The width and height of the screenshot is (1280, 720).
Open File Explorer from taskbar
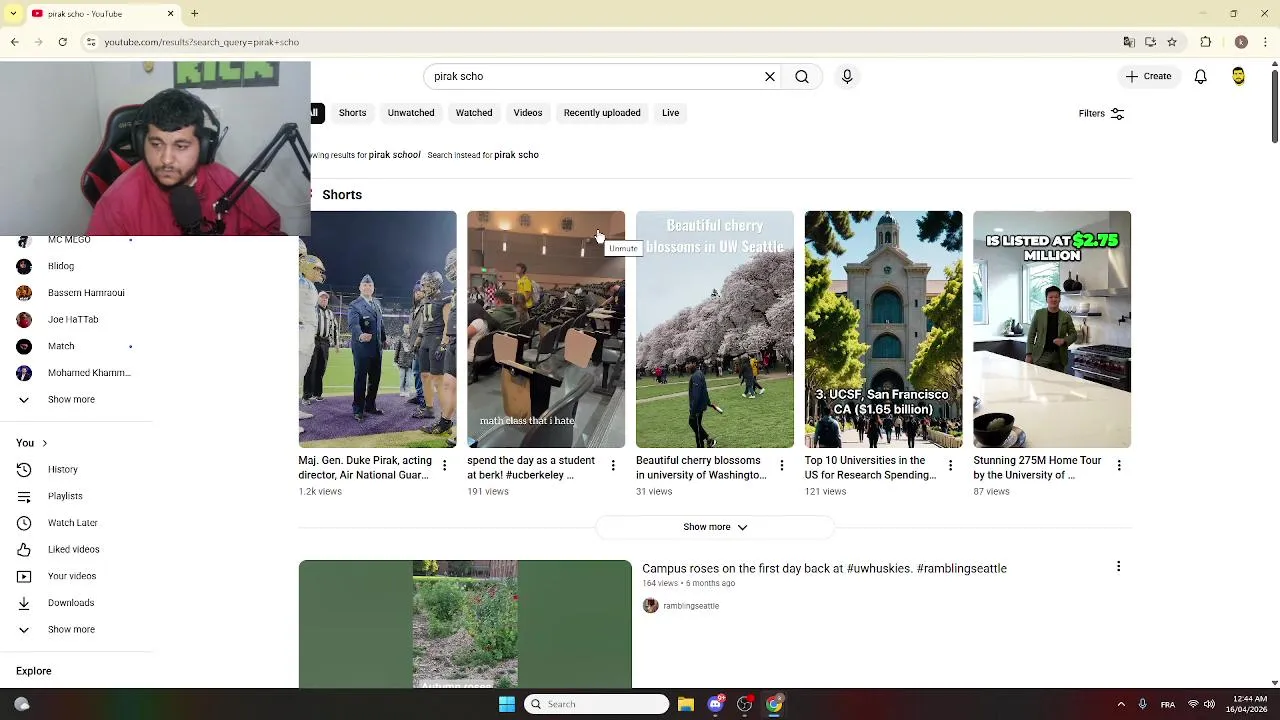click(x=686, y=704)
